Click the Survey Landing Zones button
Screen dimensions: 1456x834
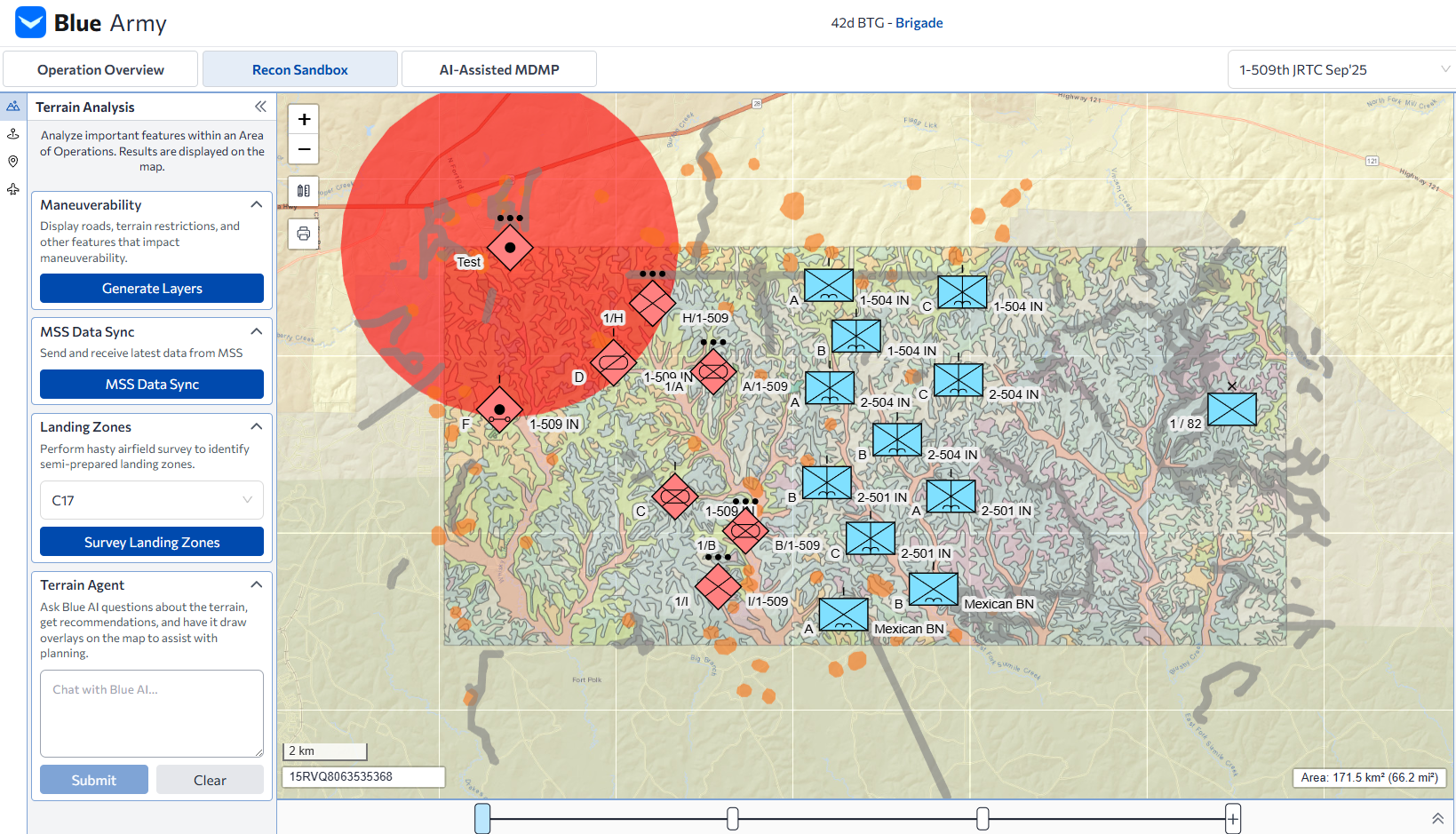point(152,542)
